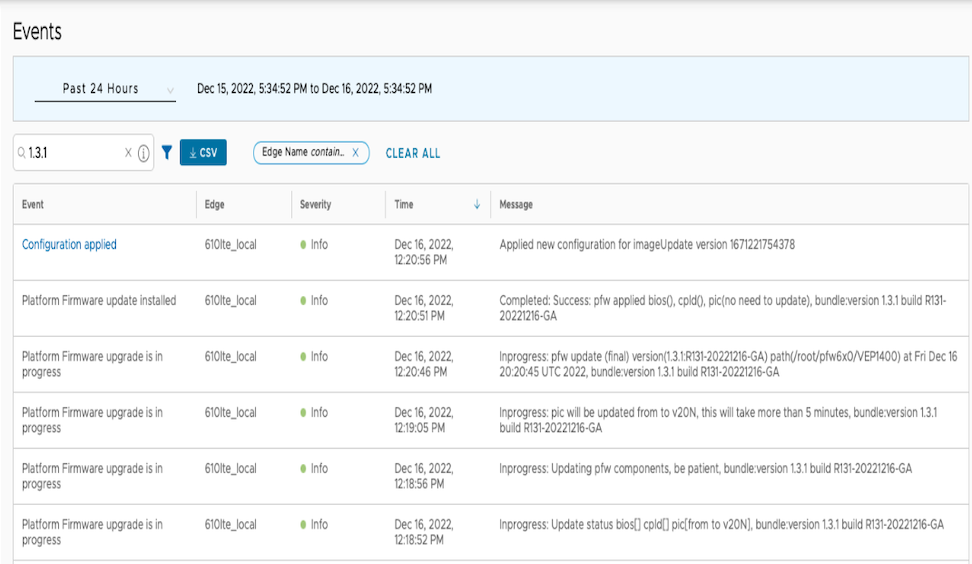Viewport: 972px width, 564px height.
Task: Click the Info severity dot for Configuration applied
Action: [303, 244]
